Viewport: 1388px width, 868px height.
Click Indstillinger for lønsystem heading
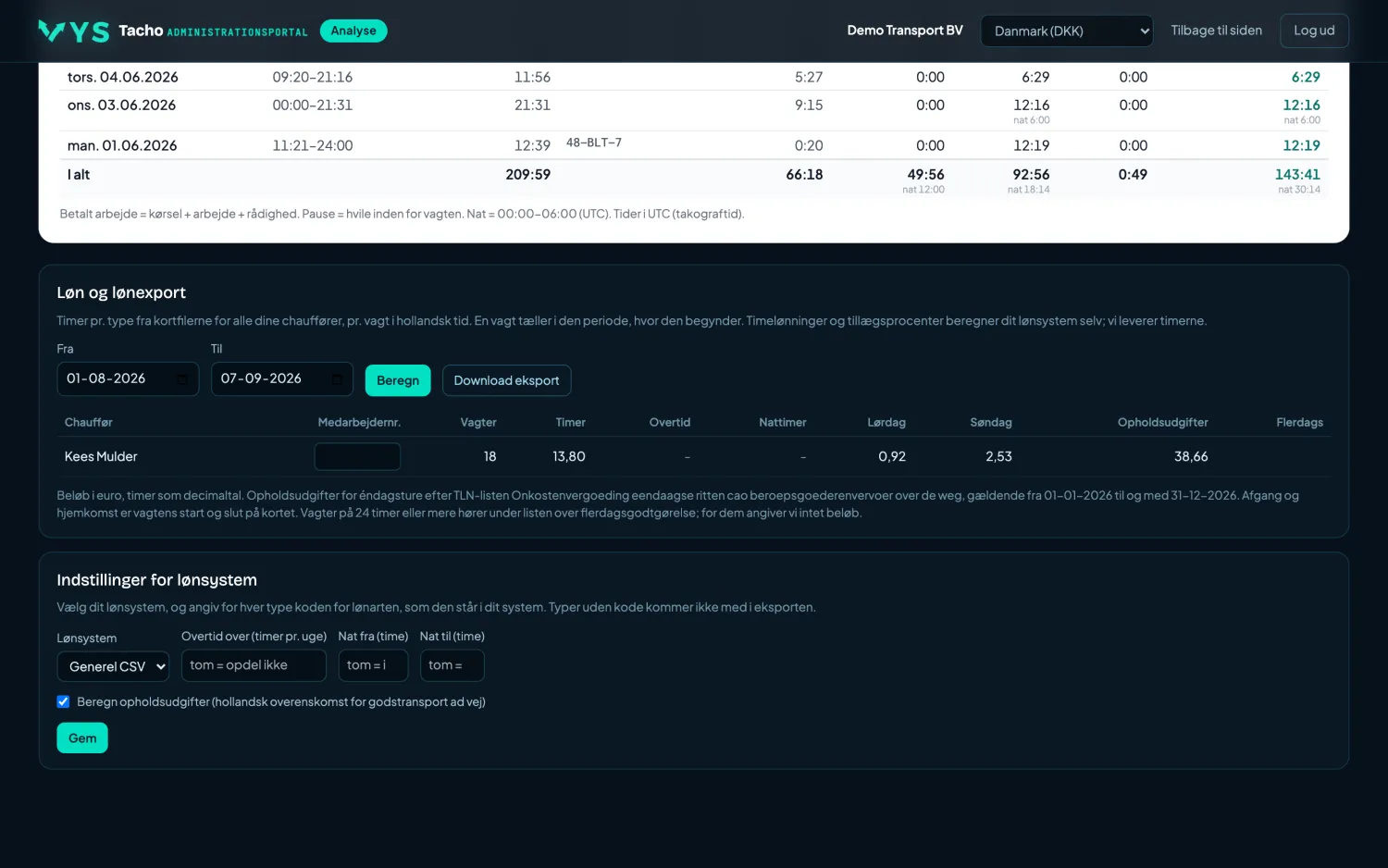156,580
